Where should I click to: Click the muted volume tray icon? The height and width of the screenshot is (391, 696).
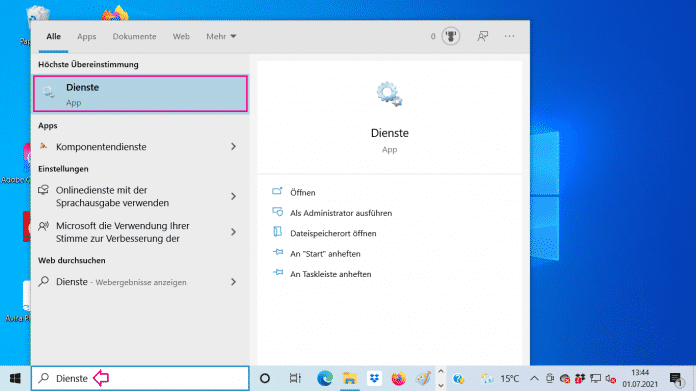tap(611, 379)
